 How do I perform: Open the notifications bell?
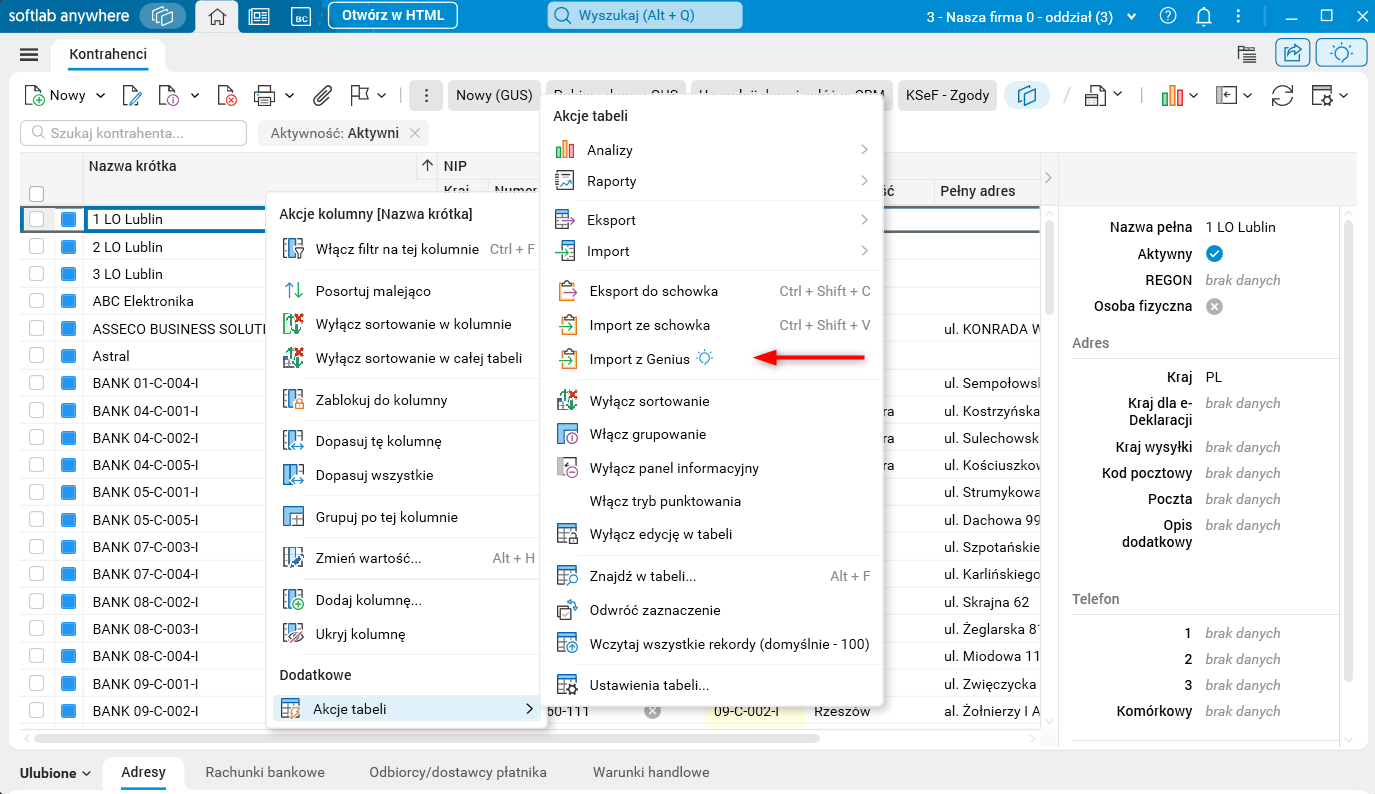pyautogui.click(x=1204, y=16)
